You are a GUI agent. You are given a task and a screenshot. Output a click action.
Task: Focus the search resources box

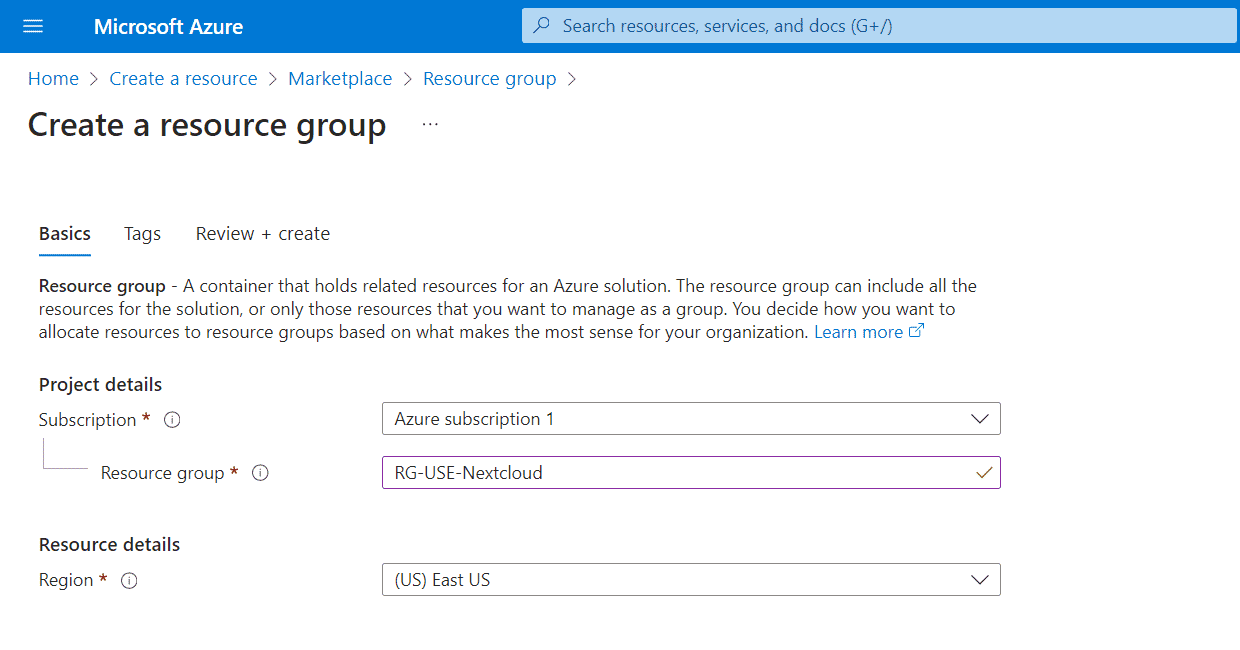879,26
